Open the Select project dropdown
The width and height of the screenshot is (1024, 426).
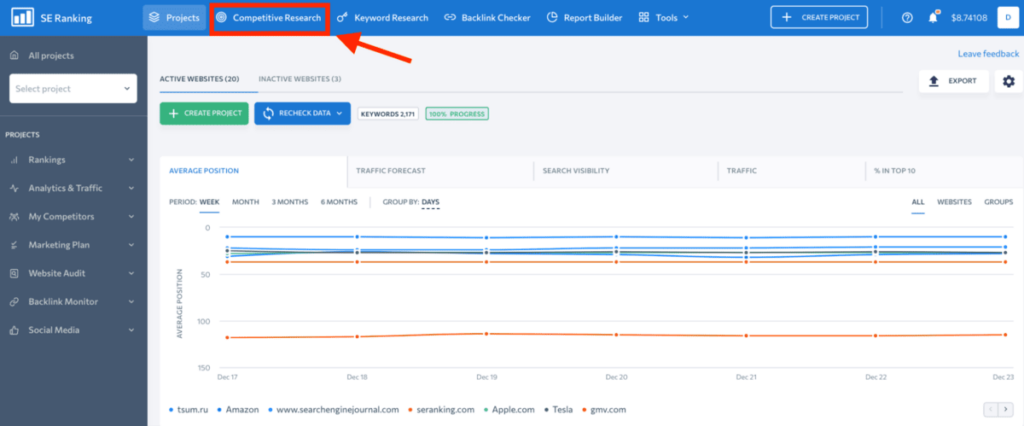tap(73, 88)
